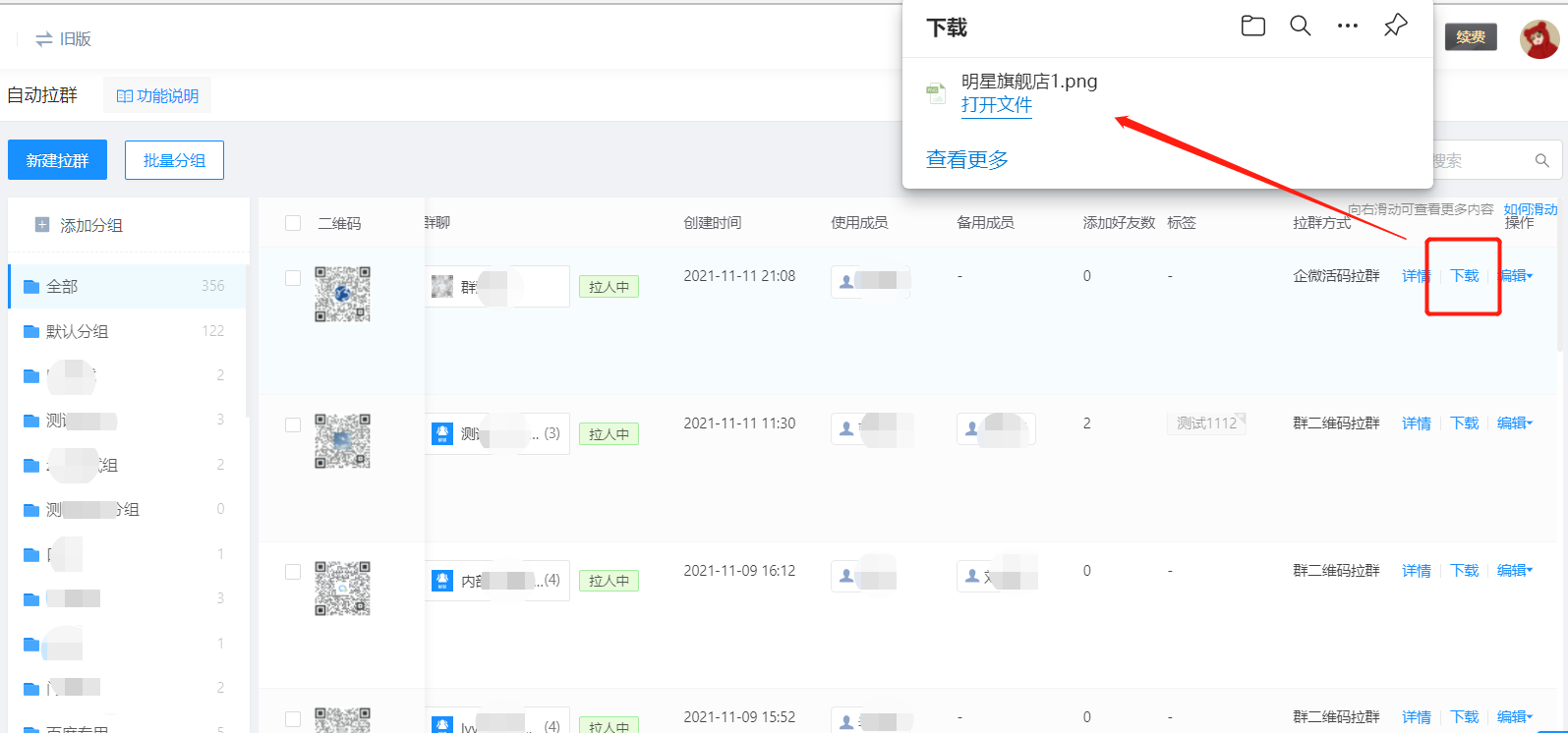Click the 创建时间 column header

713,223
